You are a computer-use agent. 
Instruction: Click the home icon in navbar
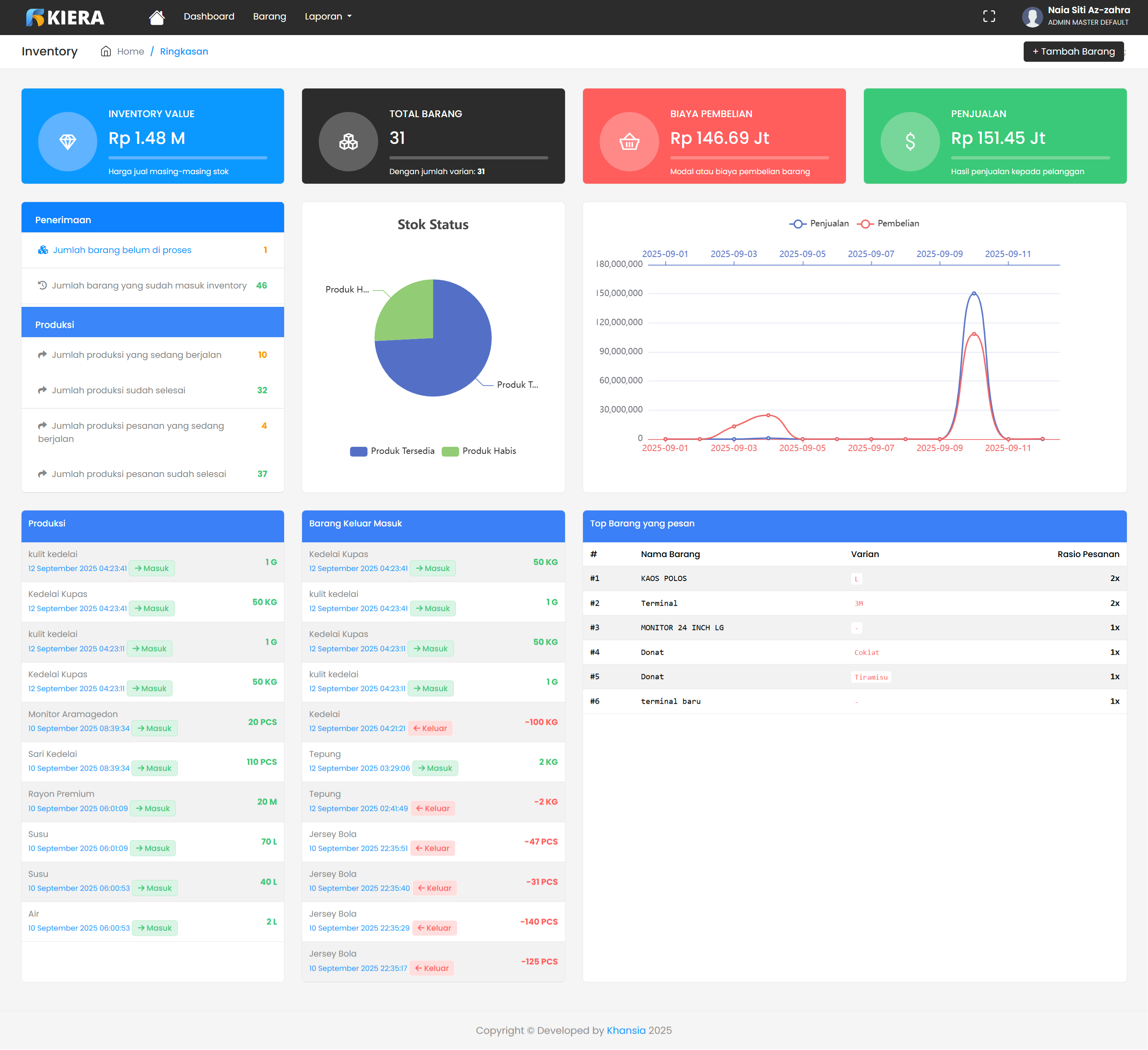157,17
